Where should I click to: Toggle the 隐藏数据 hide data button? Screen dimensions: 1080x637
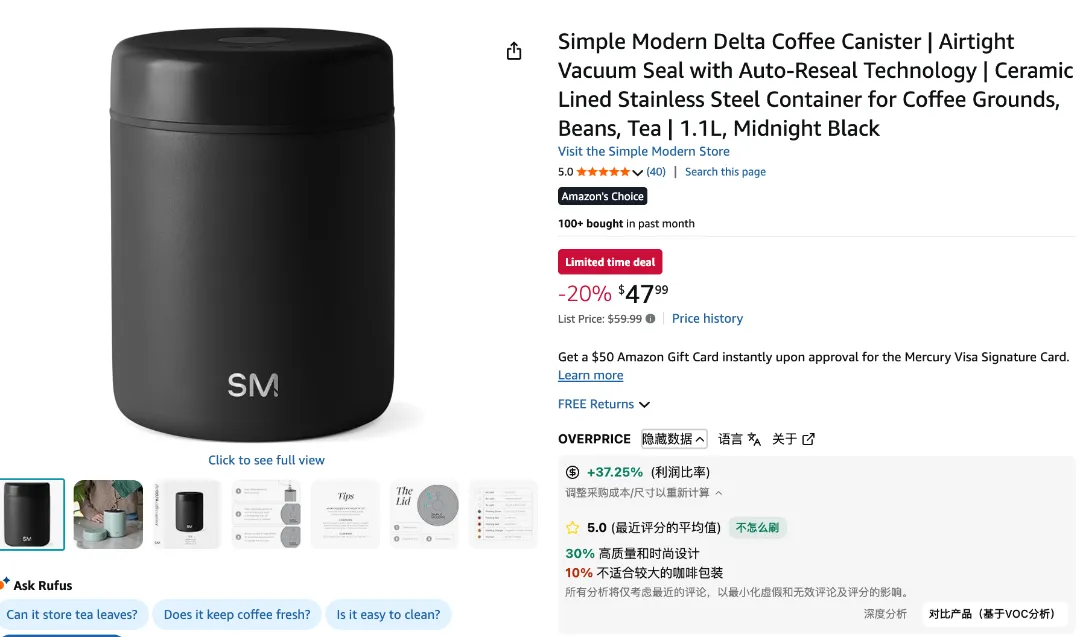[674, 439]
